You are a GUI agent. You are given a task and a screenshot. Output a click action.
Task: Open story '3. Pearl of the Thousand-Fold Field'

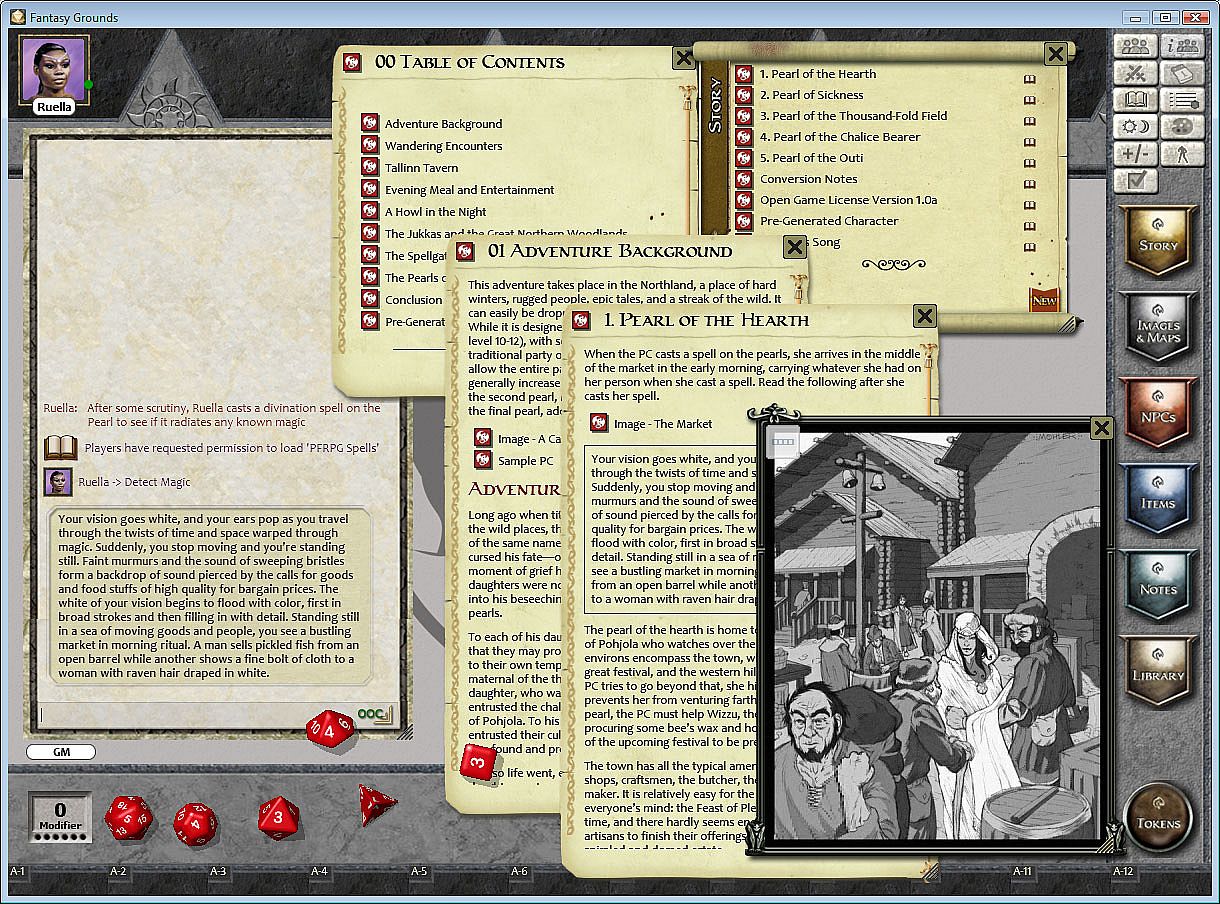tap(853, 116)
